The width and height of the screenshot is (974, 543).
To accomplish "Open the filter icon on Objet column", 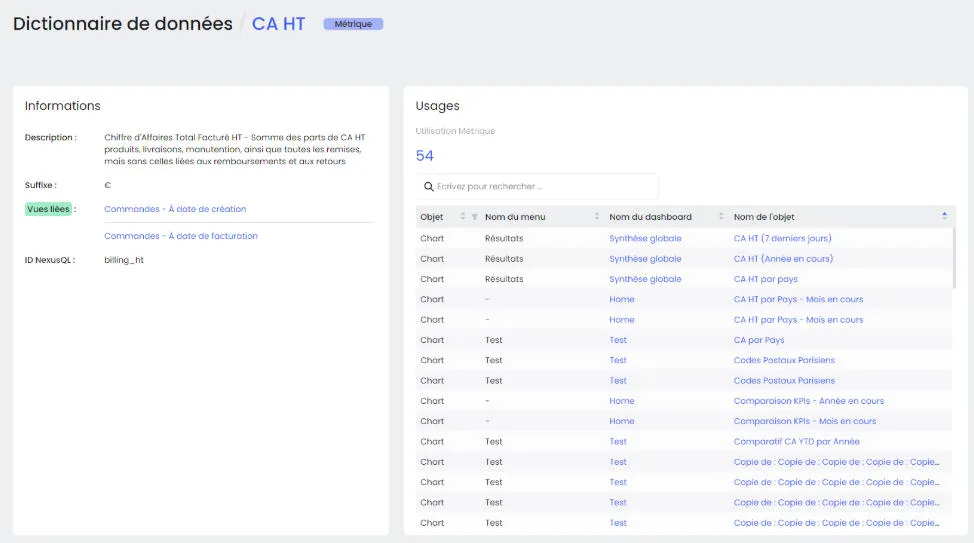I will 475,217.
